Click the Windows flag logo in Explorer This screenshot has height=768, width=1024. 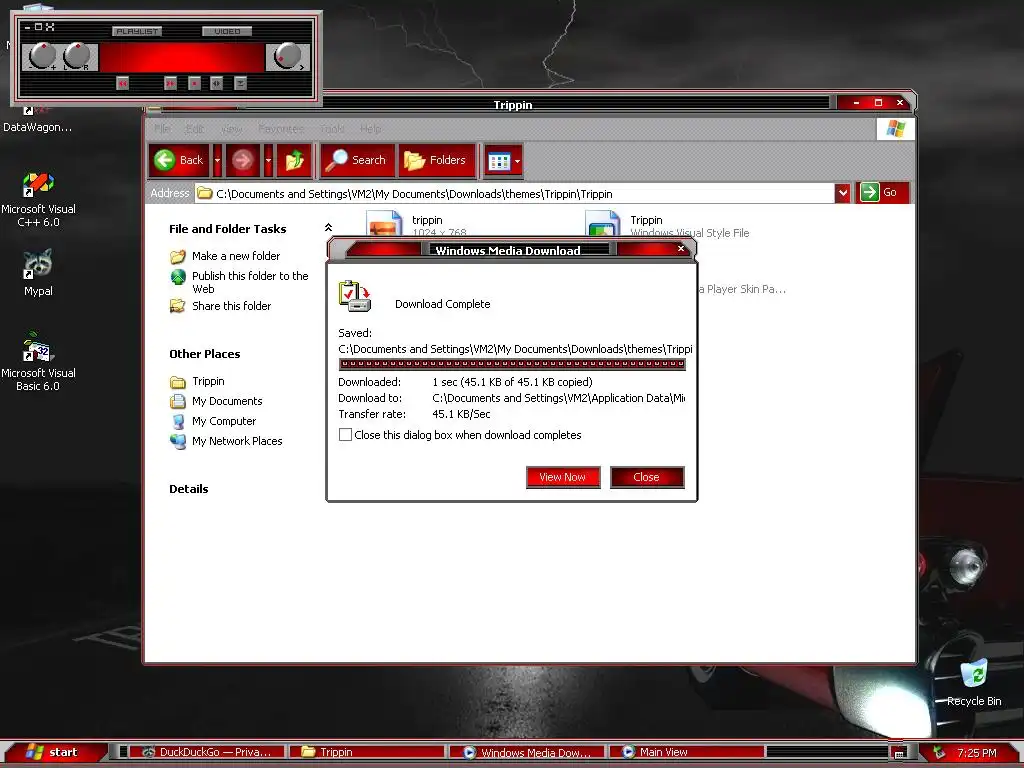[895, 128]
